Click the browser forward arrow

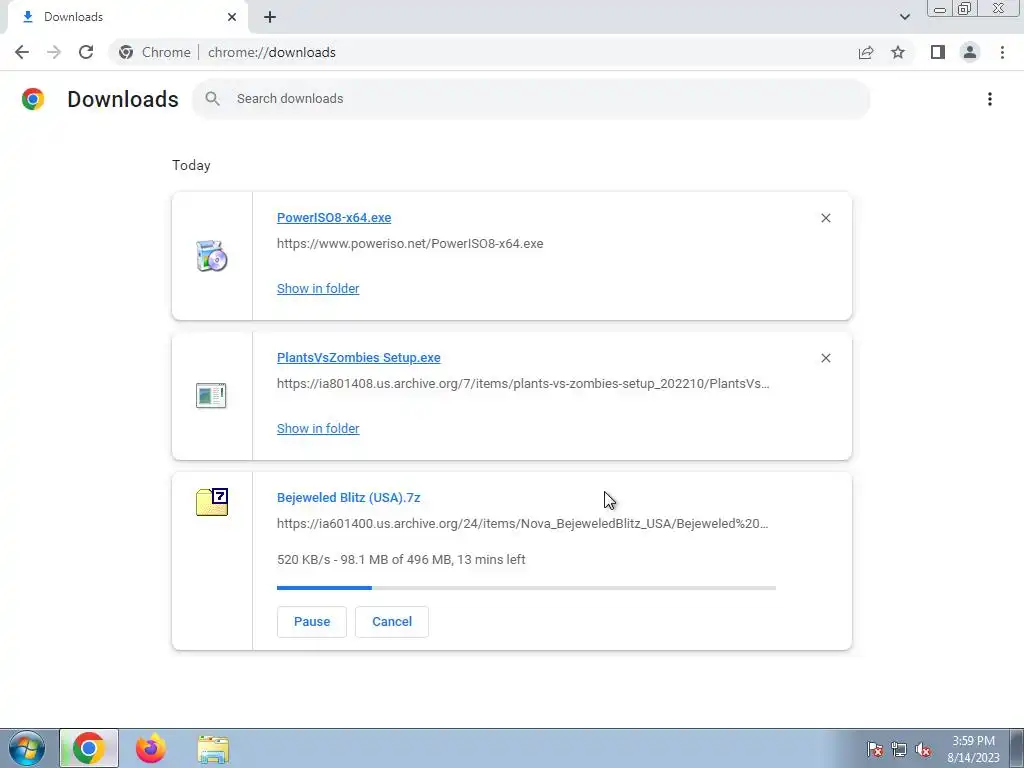(x=54, y=52)
